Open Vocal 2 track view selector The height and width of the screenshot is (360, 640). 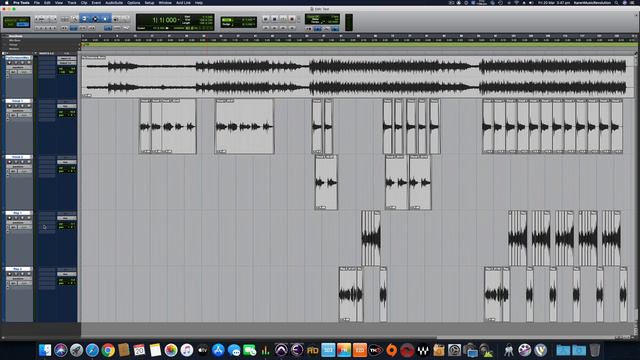(x=19, y=167)
